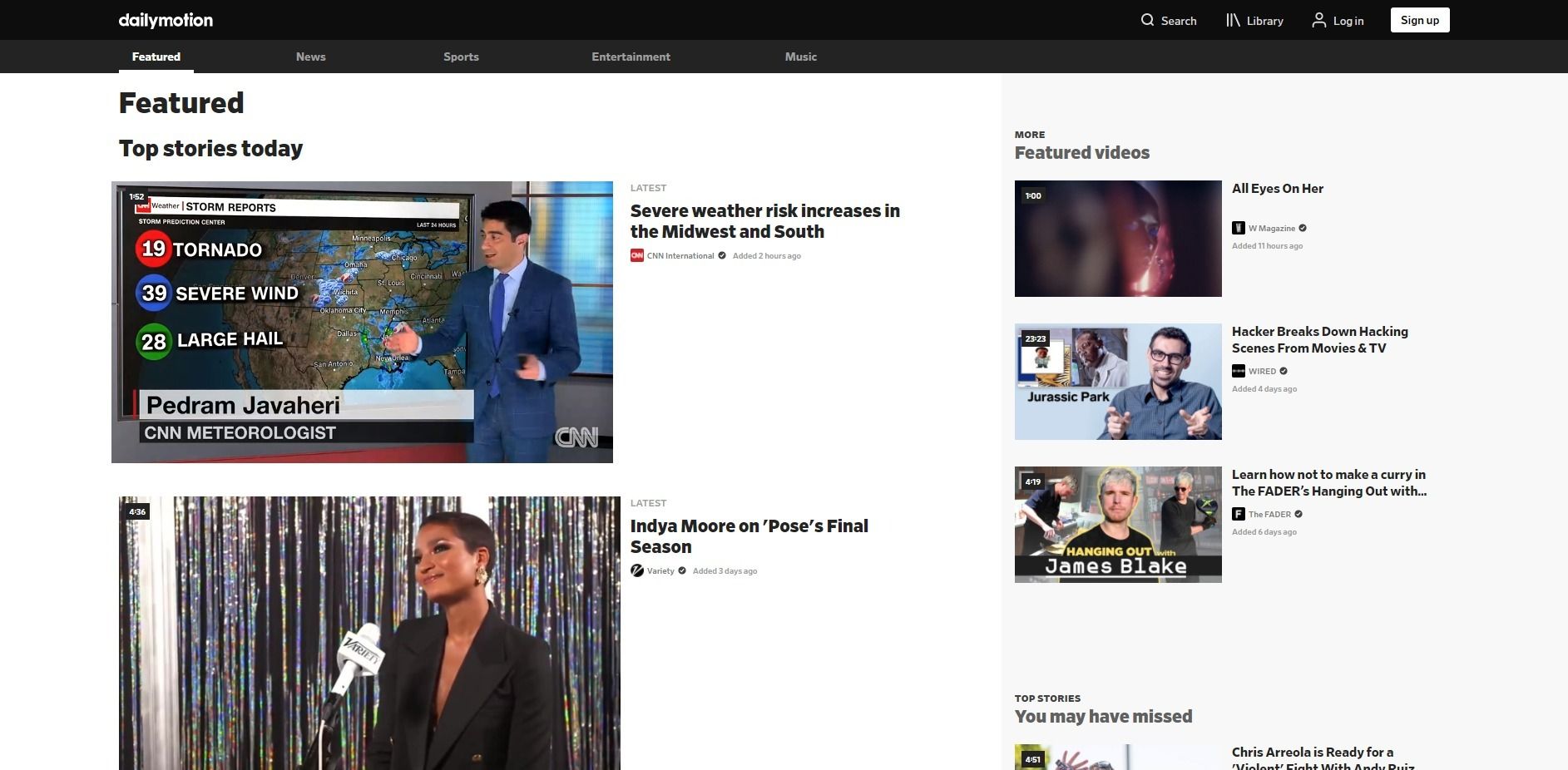Click the dailymotion logo to go home
Screen dimensions: 1568x770
tap(164, 19)
